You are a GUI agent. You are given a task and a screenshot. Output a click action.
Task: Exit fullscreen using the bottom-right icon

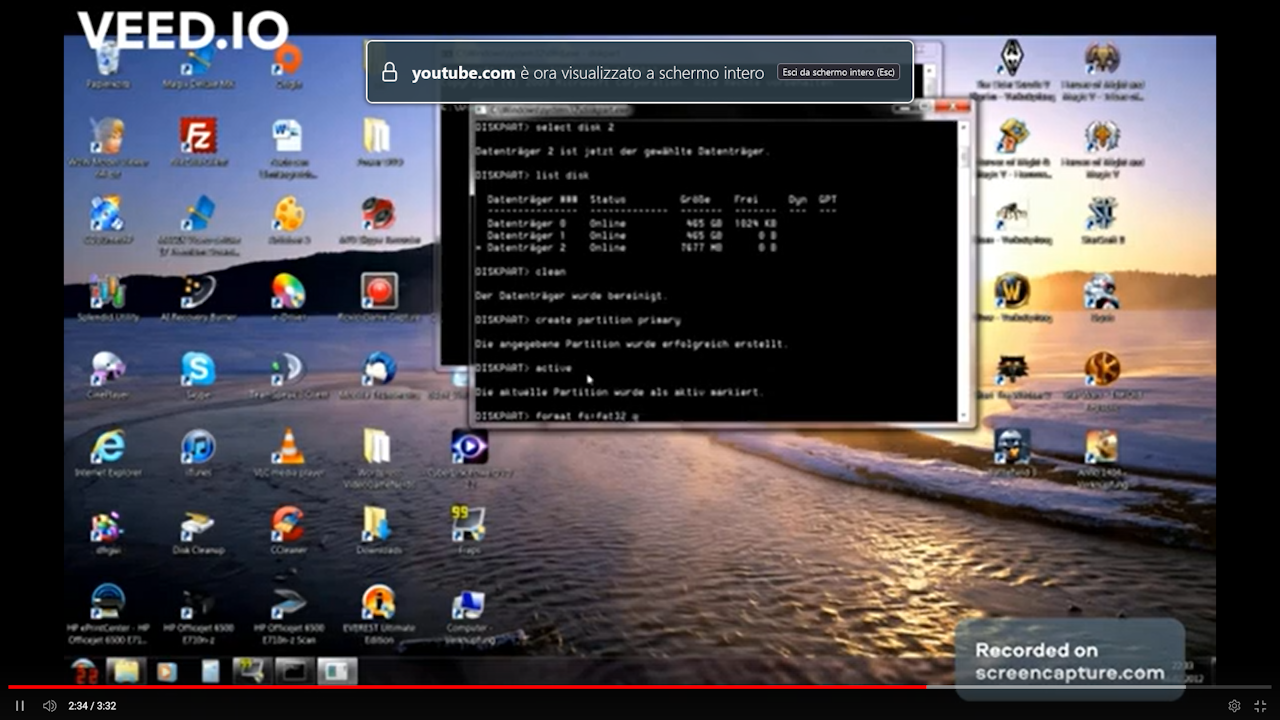pyautogui.click(x=1260, y=706)
